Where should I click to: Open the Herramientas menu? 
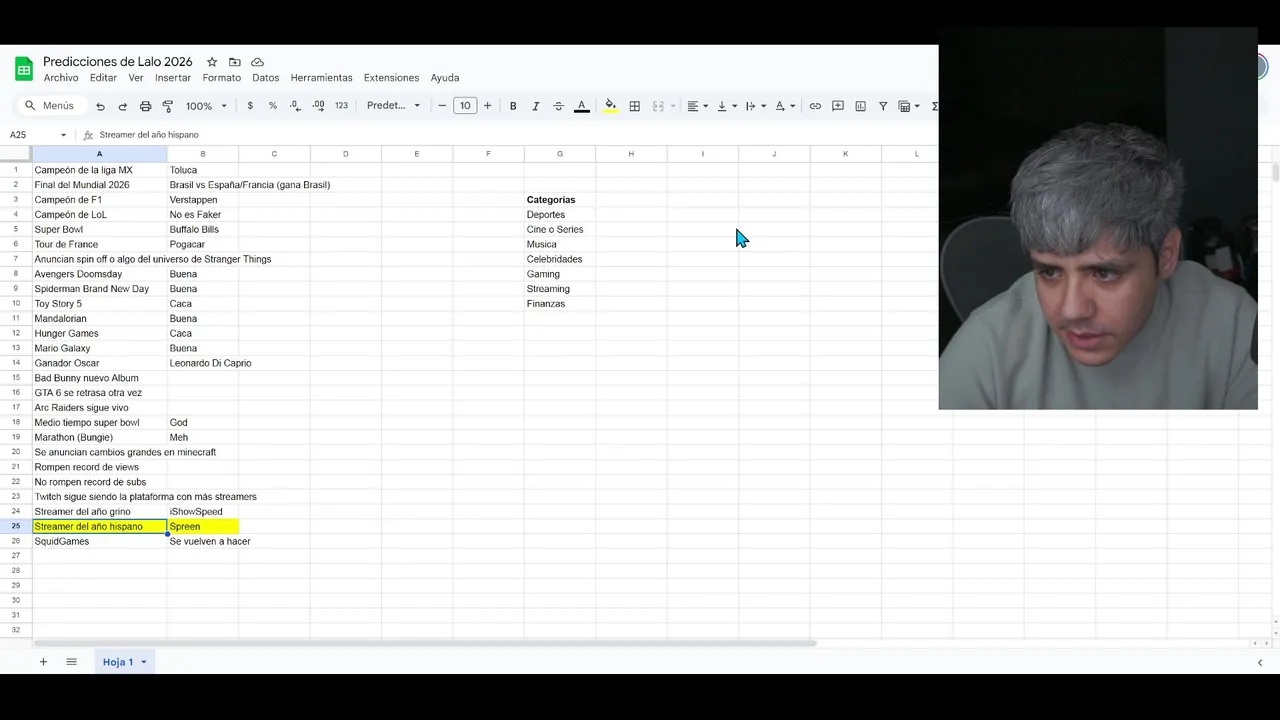(321, 78)
